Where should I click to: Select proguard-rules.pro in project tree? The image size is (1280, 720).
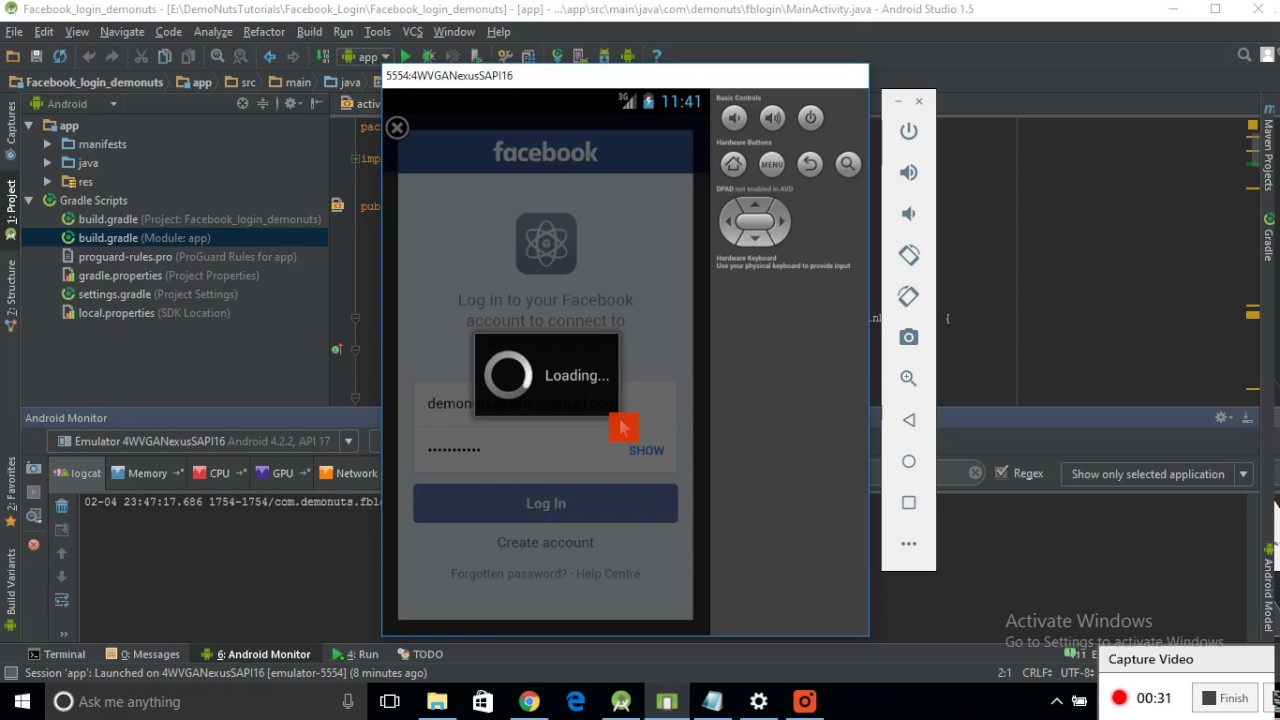tap(125, 257)
